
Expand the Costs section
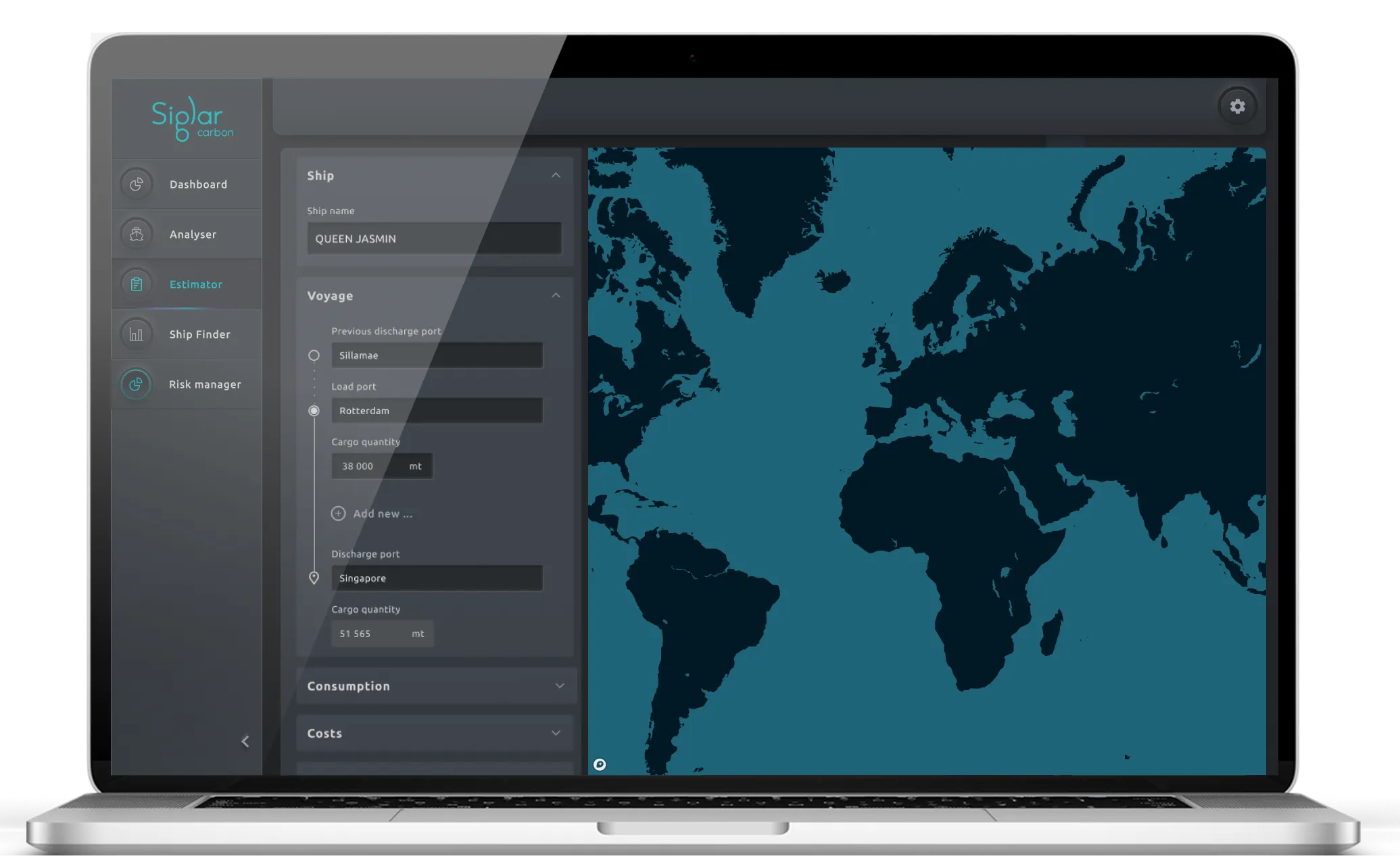(x=556, y=733)
